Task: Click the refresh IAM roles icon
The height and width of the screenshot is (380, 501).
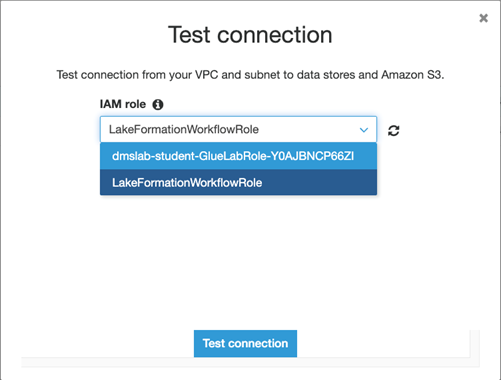Action: click(x=394, y=131)
